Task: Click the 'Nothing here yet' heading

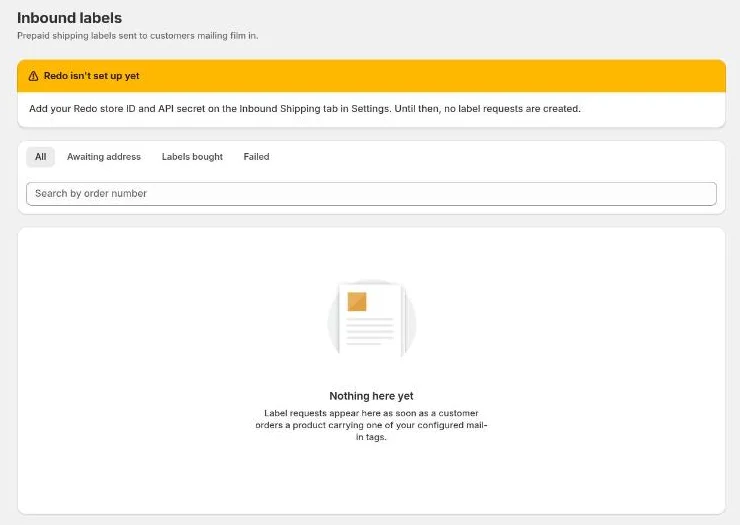Action: point(371,396)
